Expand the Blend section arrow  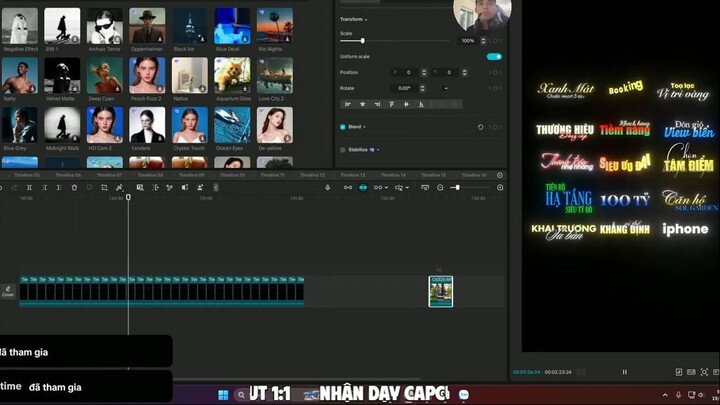tap(364, 127)
